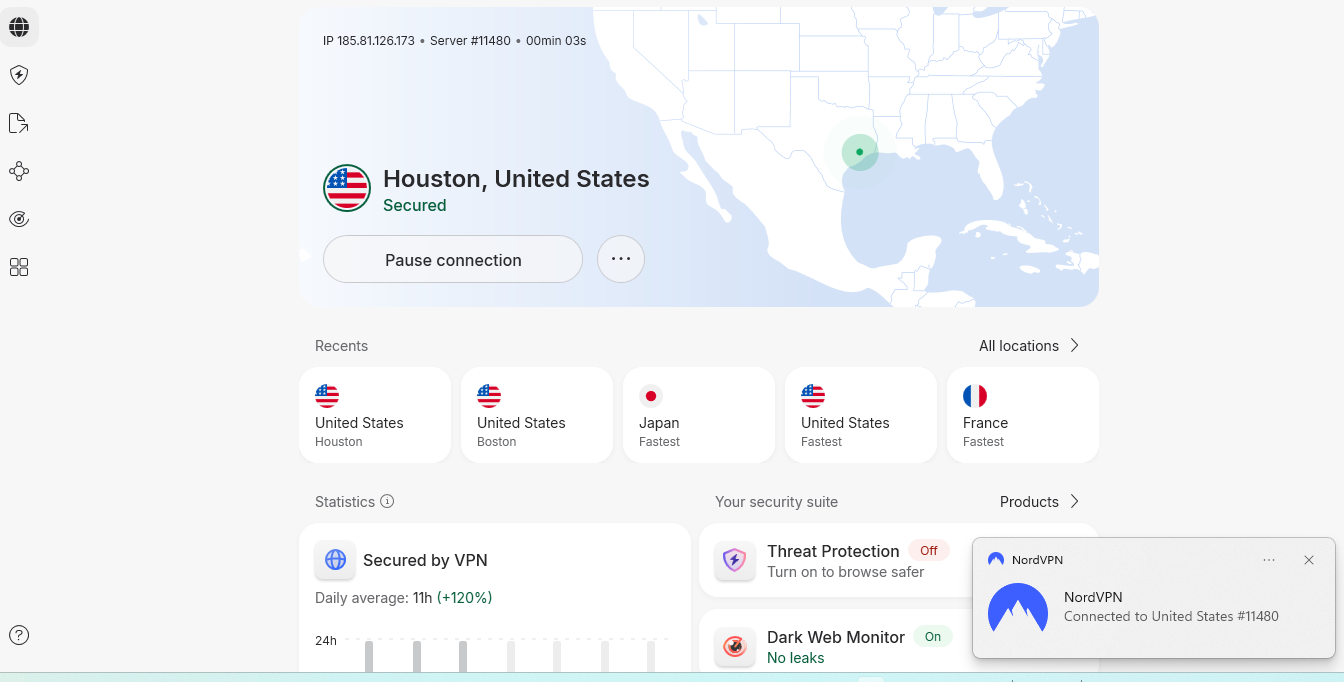Open notification options ellipsis
The height and width of the screenshot is (682, 1344).
pyautogui.click(x=1269, y=560)
